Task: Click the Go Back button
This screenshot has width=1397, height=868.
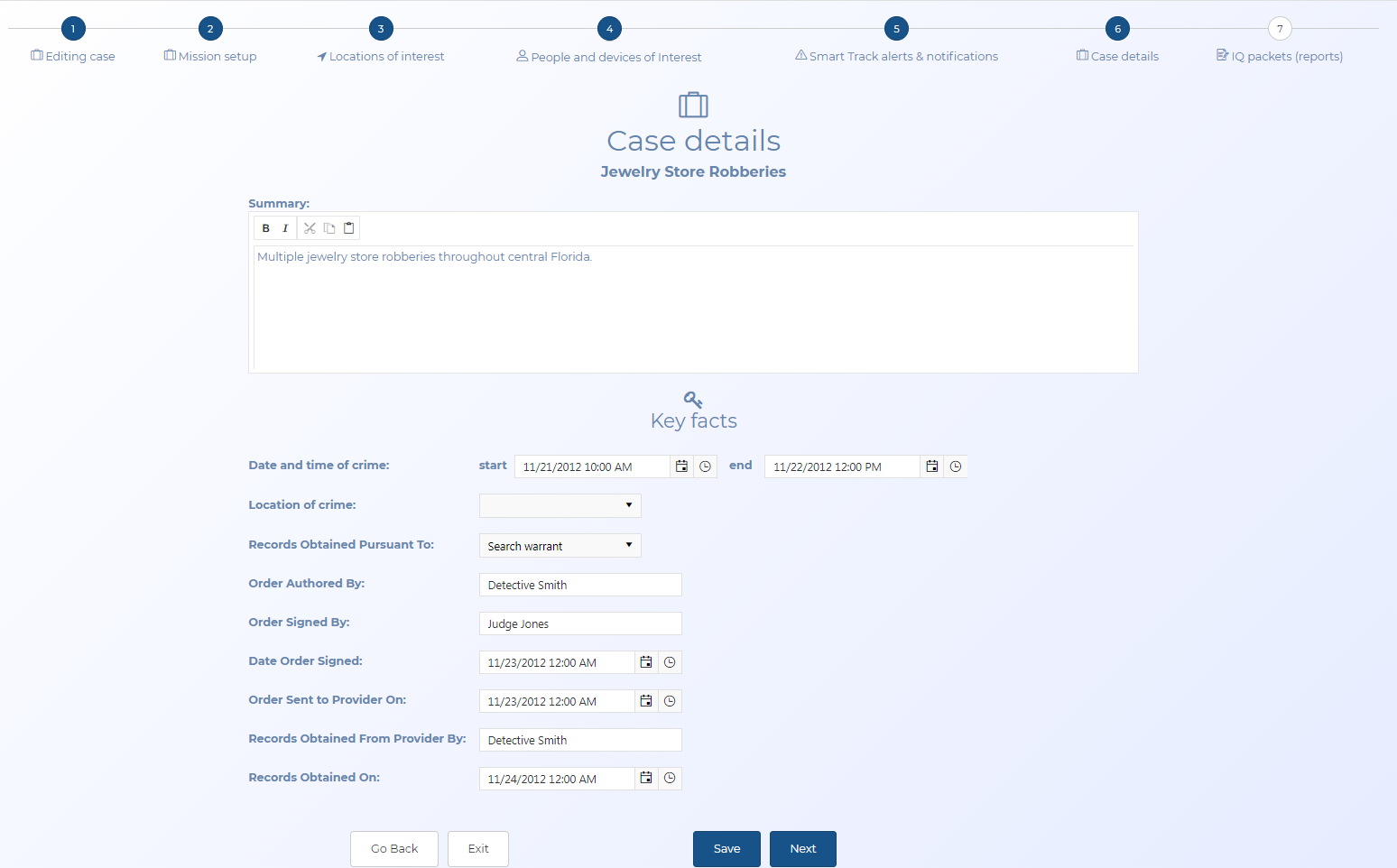Action: [x=393, y=848]
